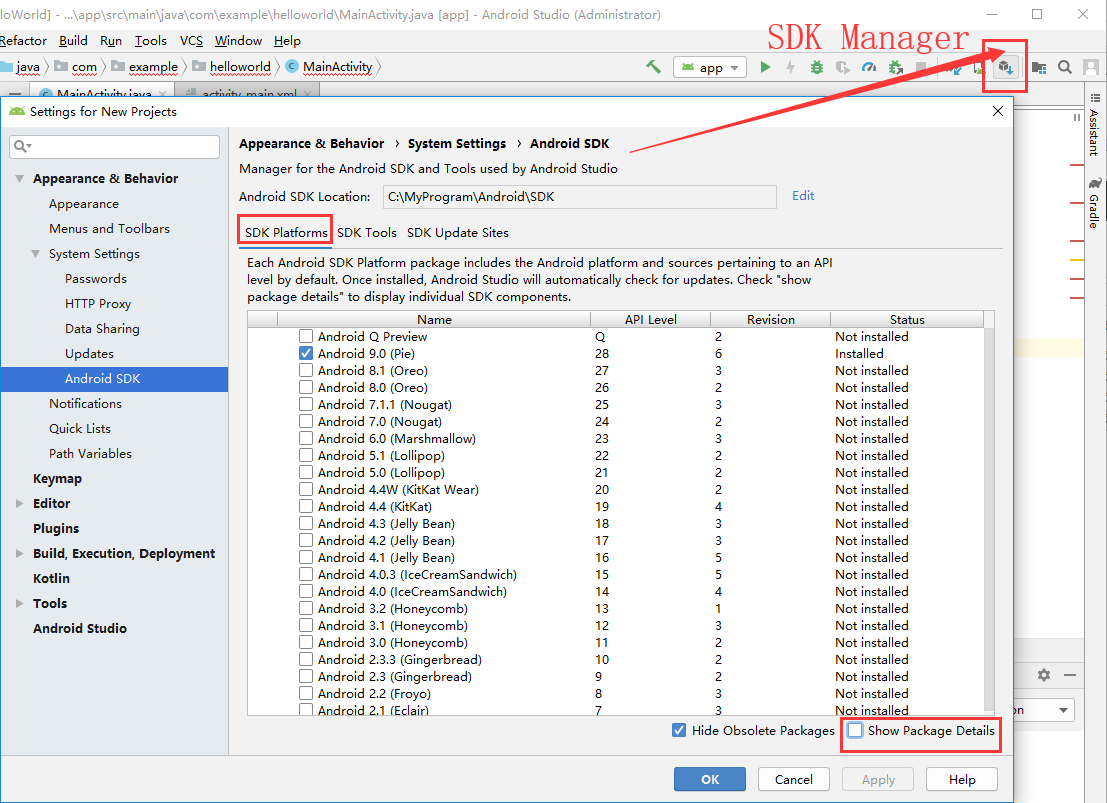
Task: Open the Project Structure folder icon
Action: point(1039,67)
